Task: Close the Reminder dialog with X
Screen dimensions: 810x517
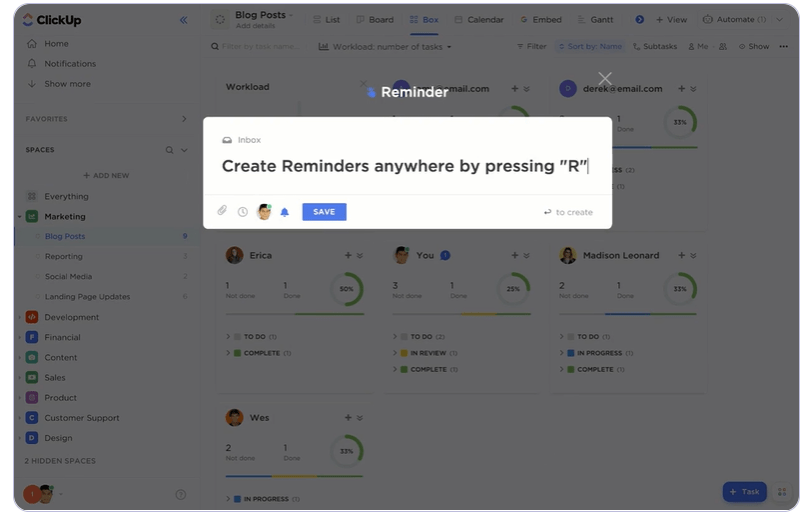Action: point(605,79)
